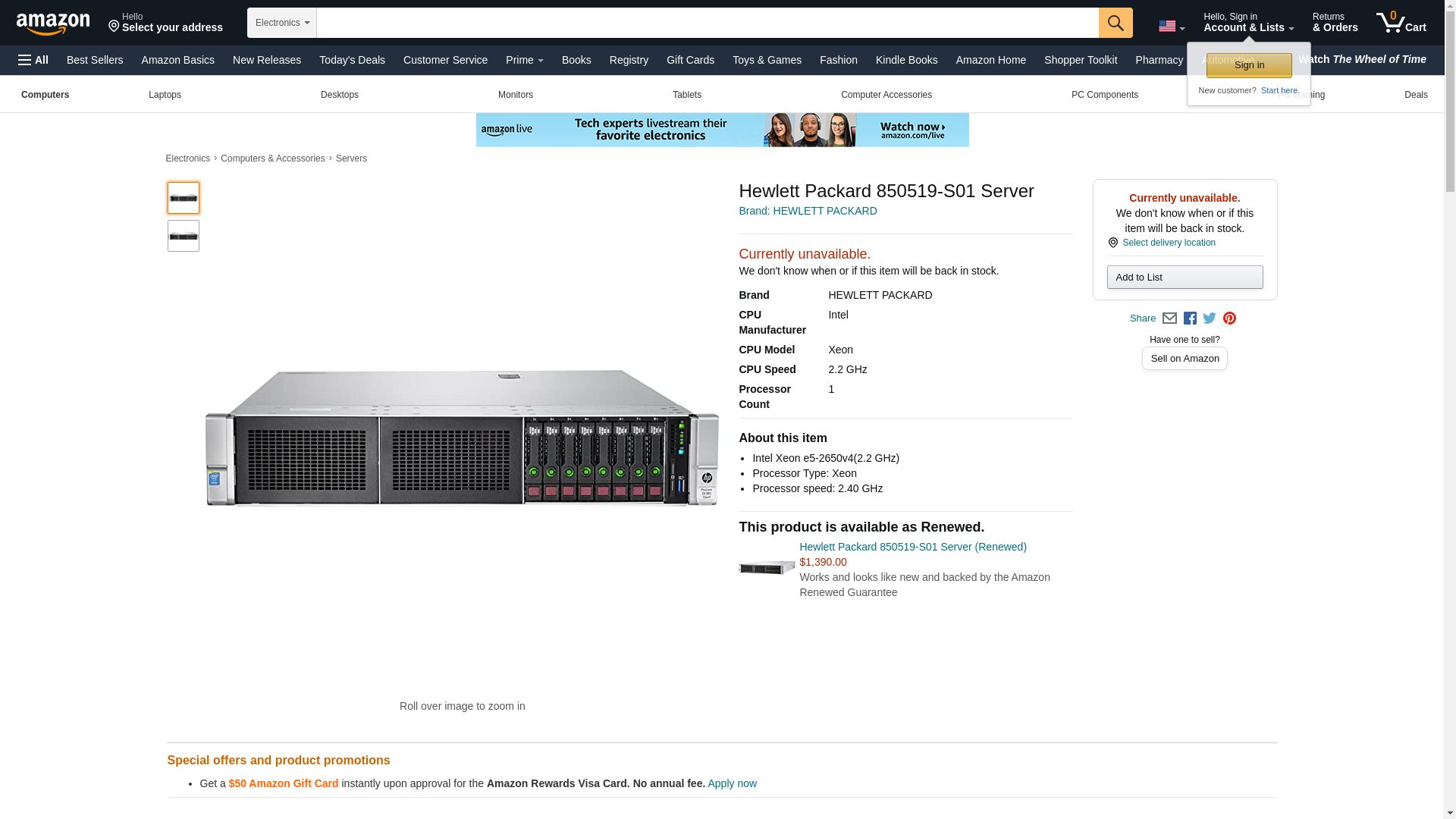This screenshot has width=1456, height=819.
Task: Expand Account & Lists dropdown
Action: [1248, 22]
